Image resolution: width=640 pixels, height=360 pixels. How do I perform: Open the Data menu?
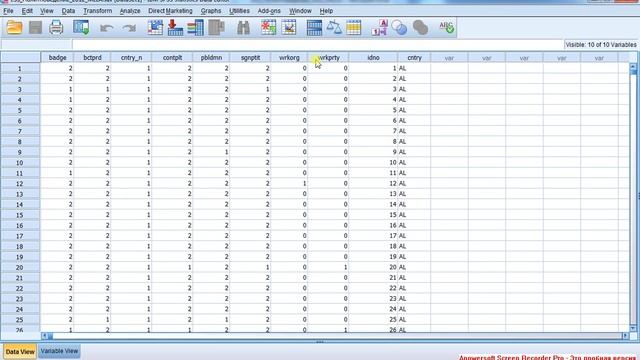point(68,11)
